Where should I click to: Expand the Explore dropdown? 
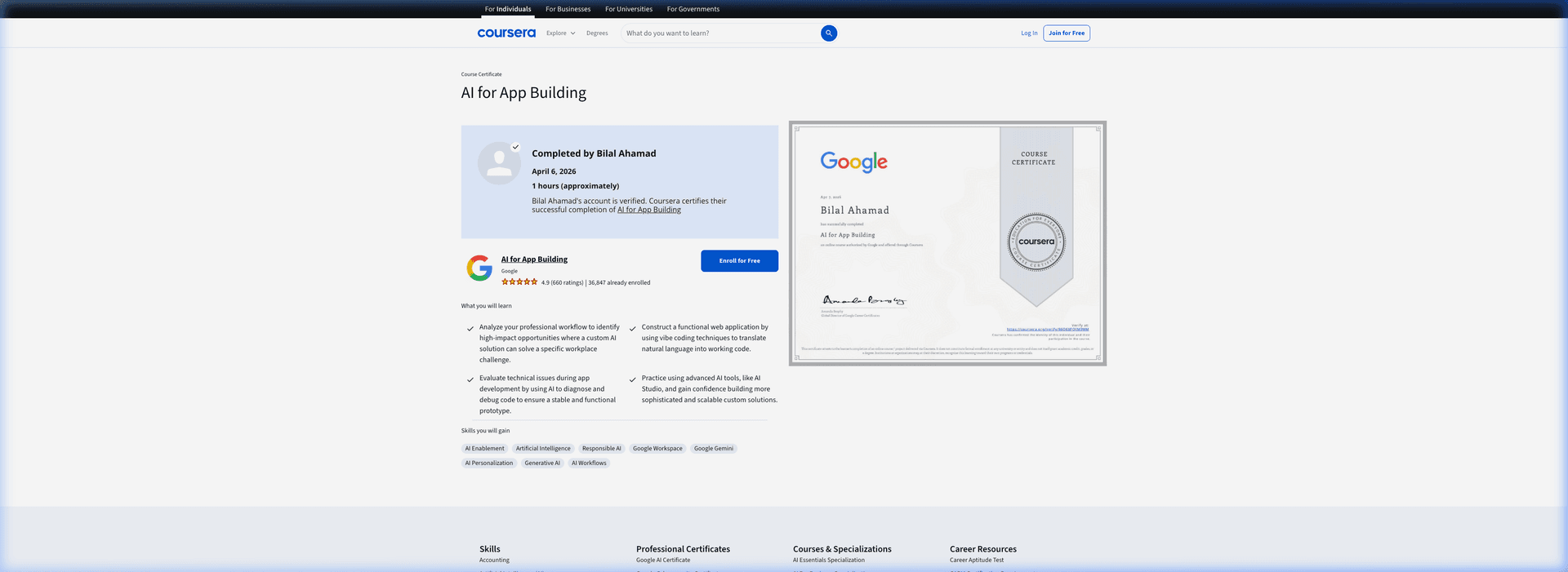pos(561,33)
